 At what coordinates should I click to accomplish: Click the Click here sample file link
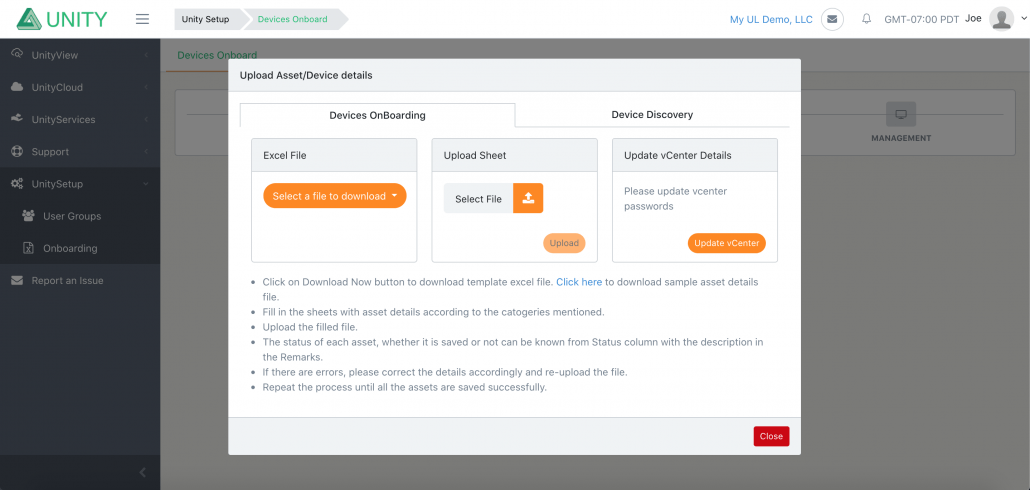coord(579,282)
